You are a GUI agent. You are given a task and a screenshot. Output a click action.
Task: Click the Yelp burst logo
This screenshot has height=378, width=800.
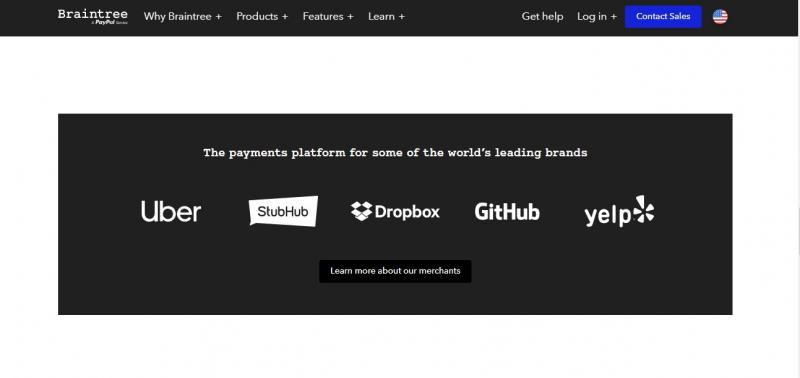click(643, 209)
